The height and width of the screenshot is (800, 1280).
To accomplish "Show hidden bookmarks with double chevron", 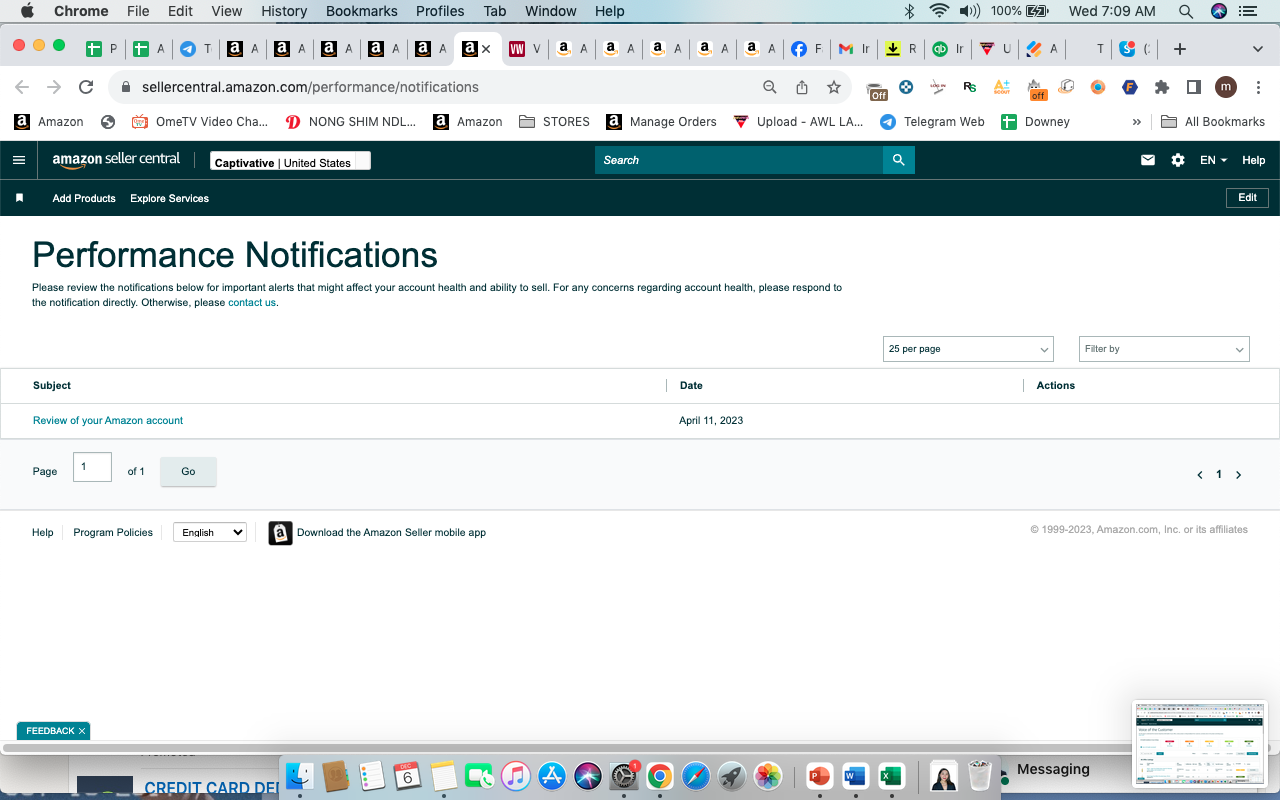I will [x=1137, y=122].
